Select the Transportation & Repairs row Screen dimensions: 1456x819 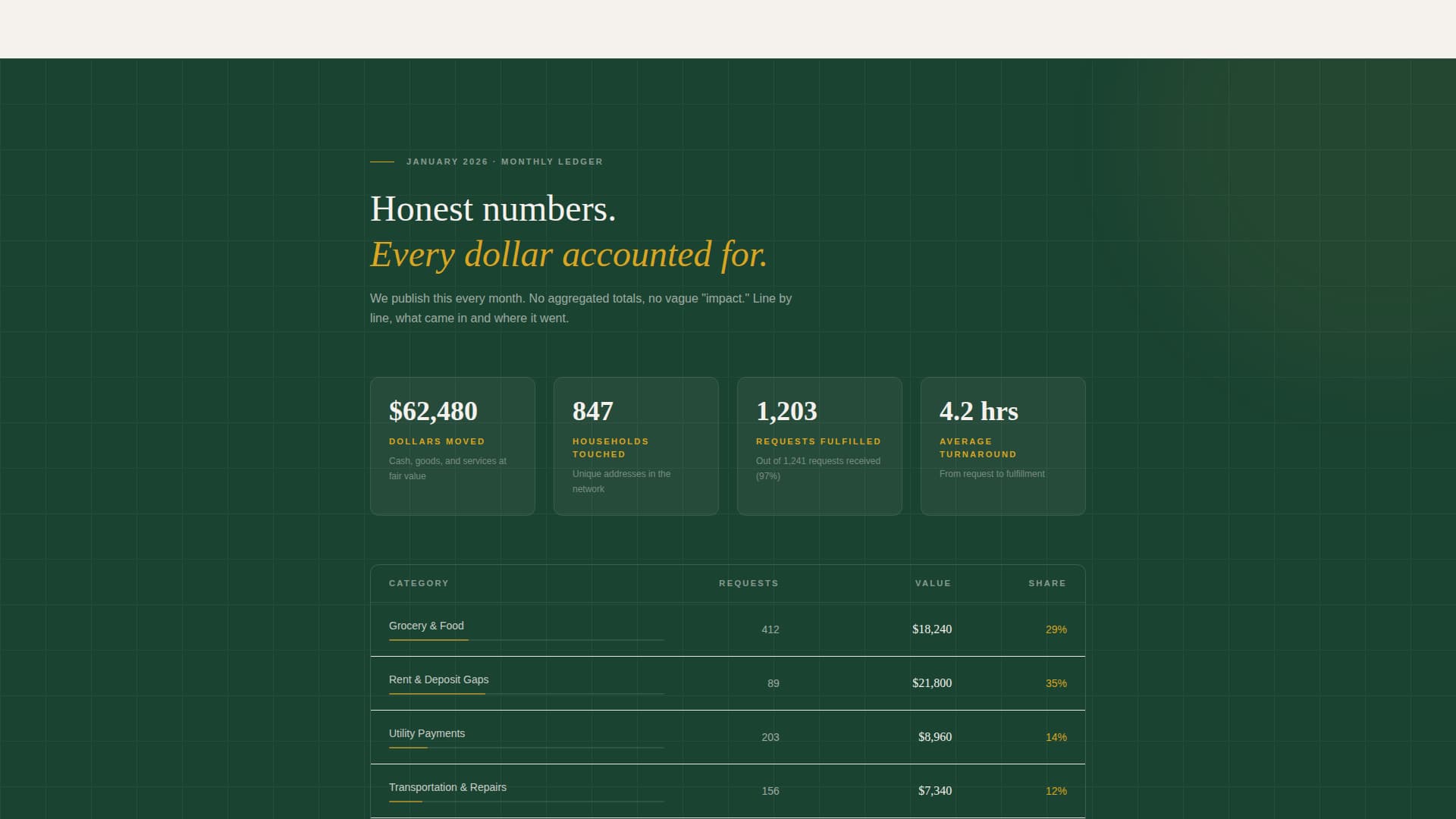pos(726,790)
